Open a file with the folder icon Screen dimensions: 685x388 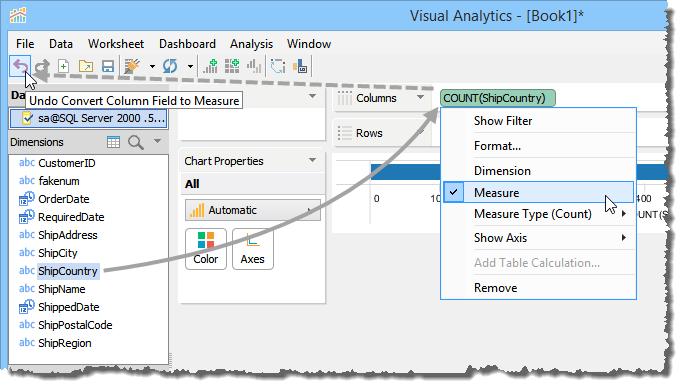[86, 66]
